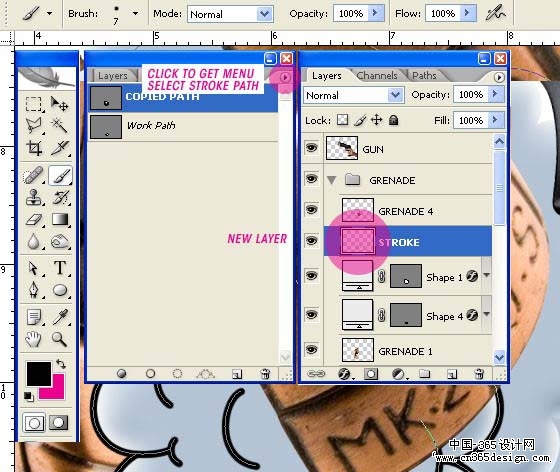Open the layer blend mode Normal dropdown
Image resolution: width=560 pixels, height=472 pixels.
354,95
